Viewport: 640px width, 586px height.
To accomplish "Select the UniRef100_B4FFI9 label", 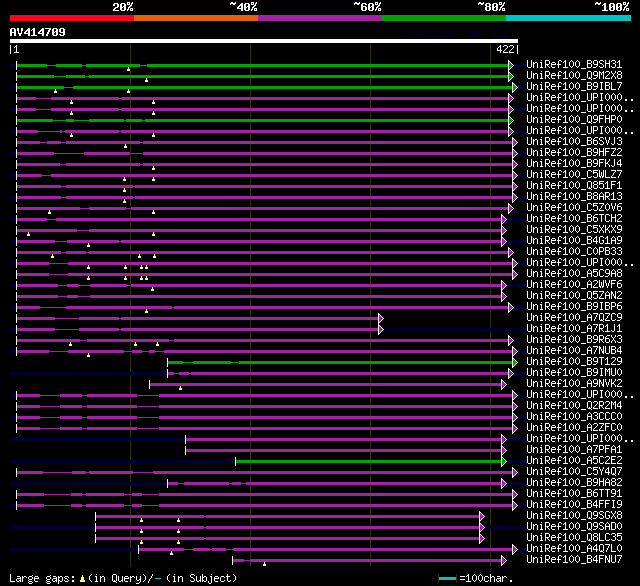I will 574,505.
